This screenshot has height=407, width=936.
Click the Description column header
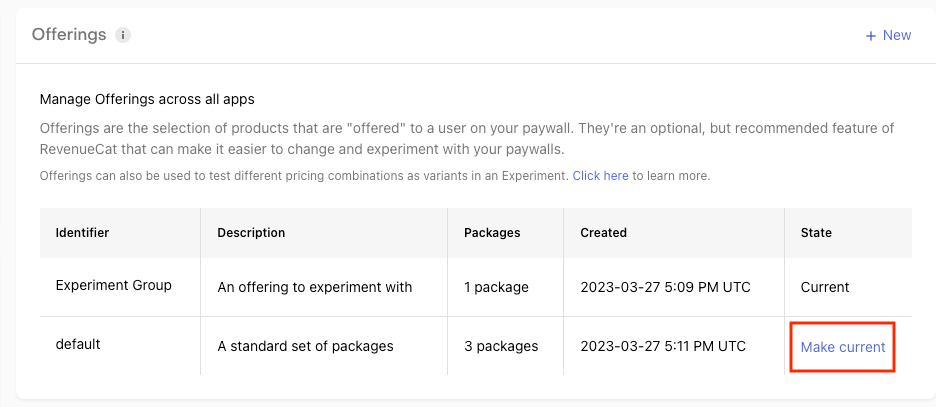click(251, 232)
